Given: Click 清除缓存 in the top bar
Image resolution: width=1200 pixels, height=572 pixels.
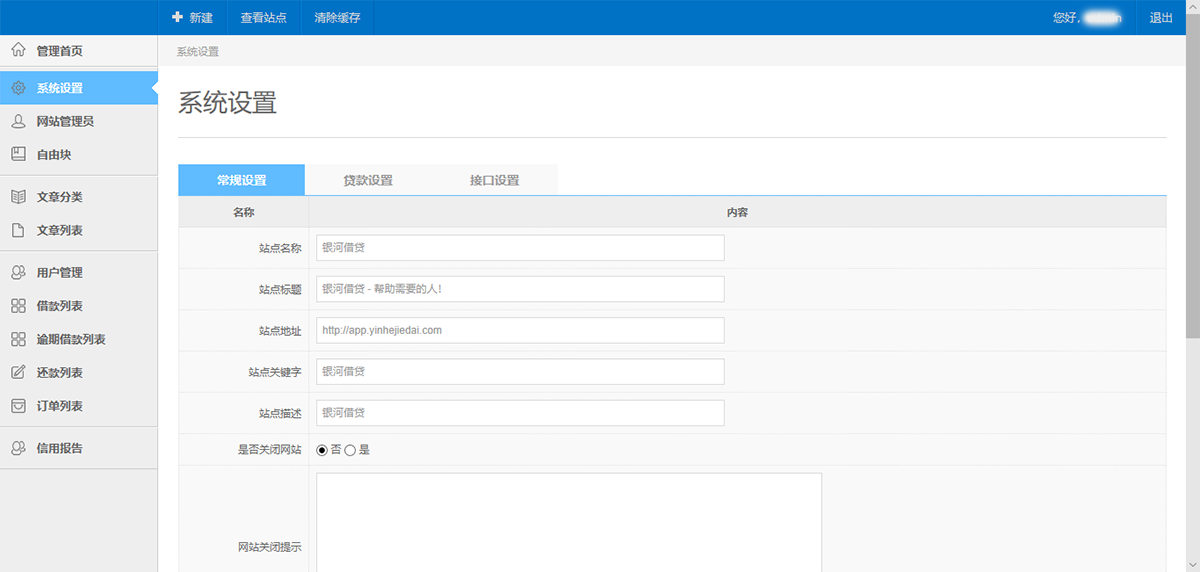Looking at the screenshot, I should click(337, 17).
